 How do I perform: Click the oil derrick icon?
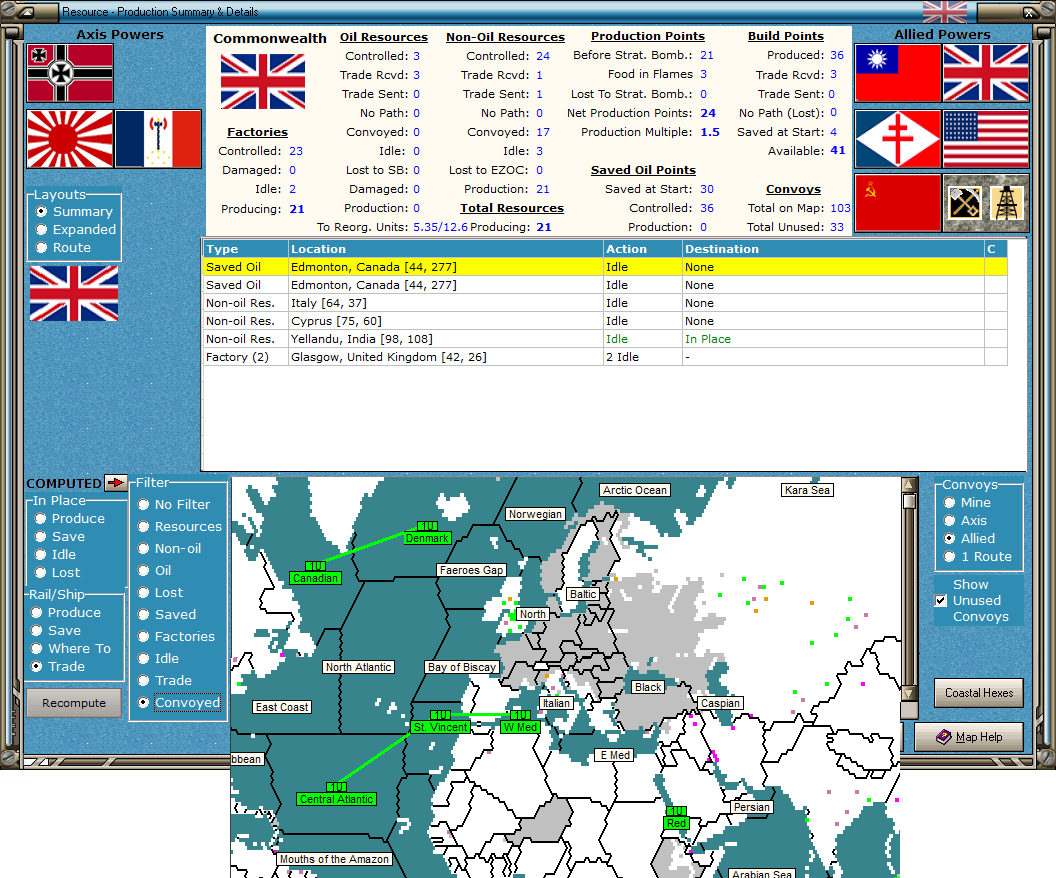[x=1007, y=203]
